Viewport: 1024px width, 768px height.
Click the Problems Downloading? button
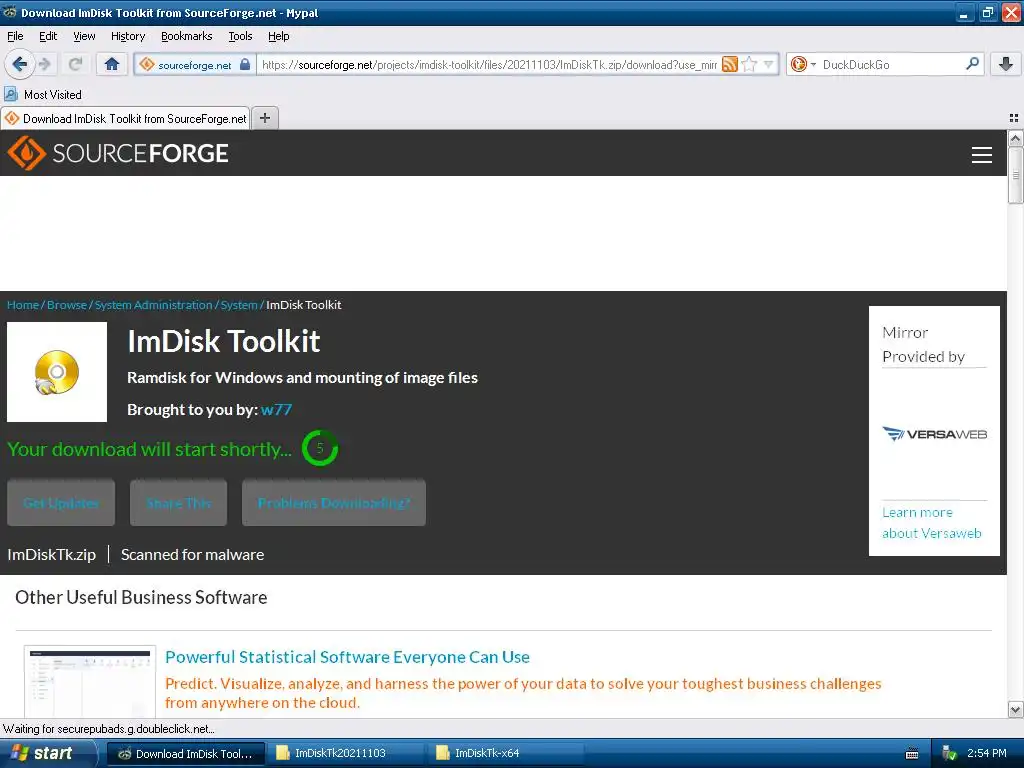(334, 503)
